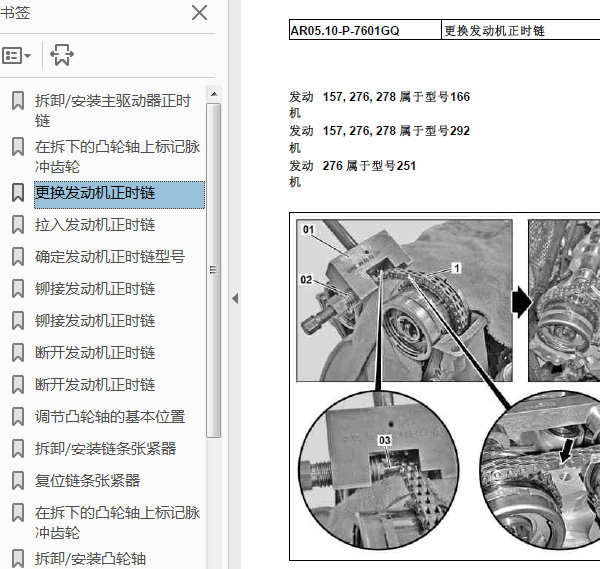This screenshot has width=600, height=569.
Task: Open bookmark 复位链条张紧器
Action: point(88,481)
